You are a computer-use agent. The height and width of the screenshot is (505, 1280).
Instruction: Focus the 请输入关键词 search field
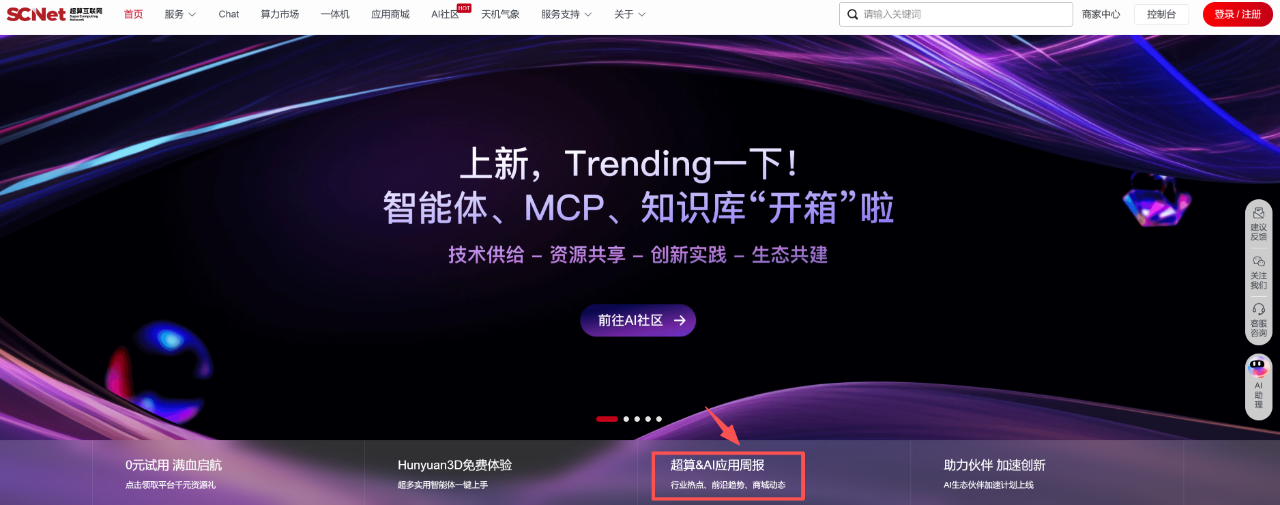point(960,15)
